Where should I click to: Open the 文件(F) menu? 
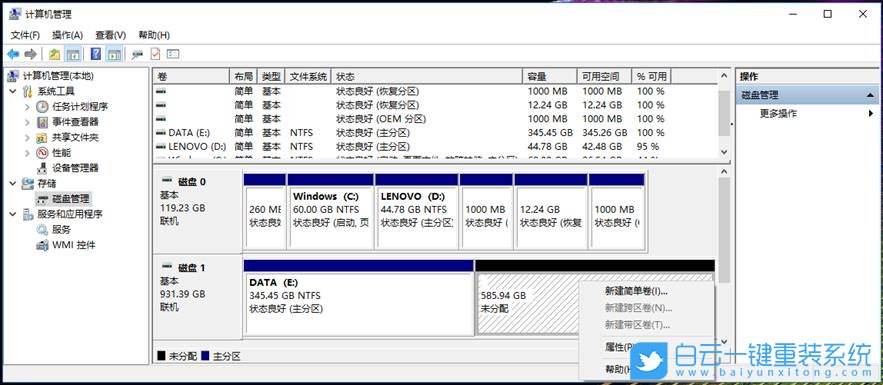tap(25, 35)
